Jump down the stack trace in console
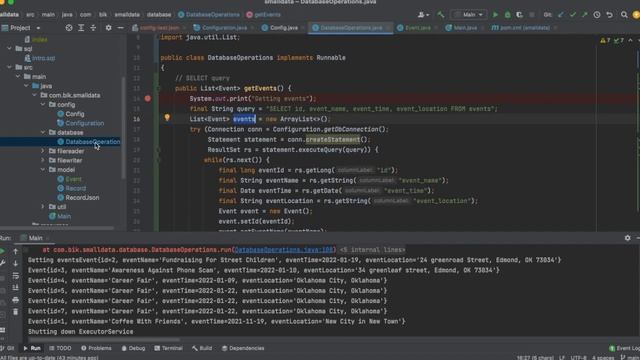Viewport: 640px width, 360px height. pyautogui.click(x=16, y=263)
